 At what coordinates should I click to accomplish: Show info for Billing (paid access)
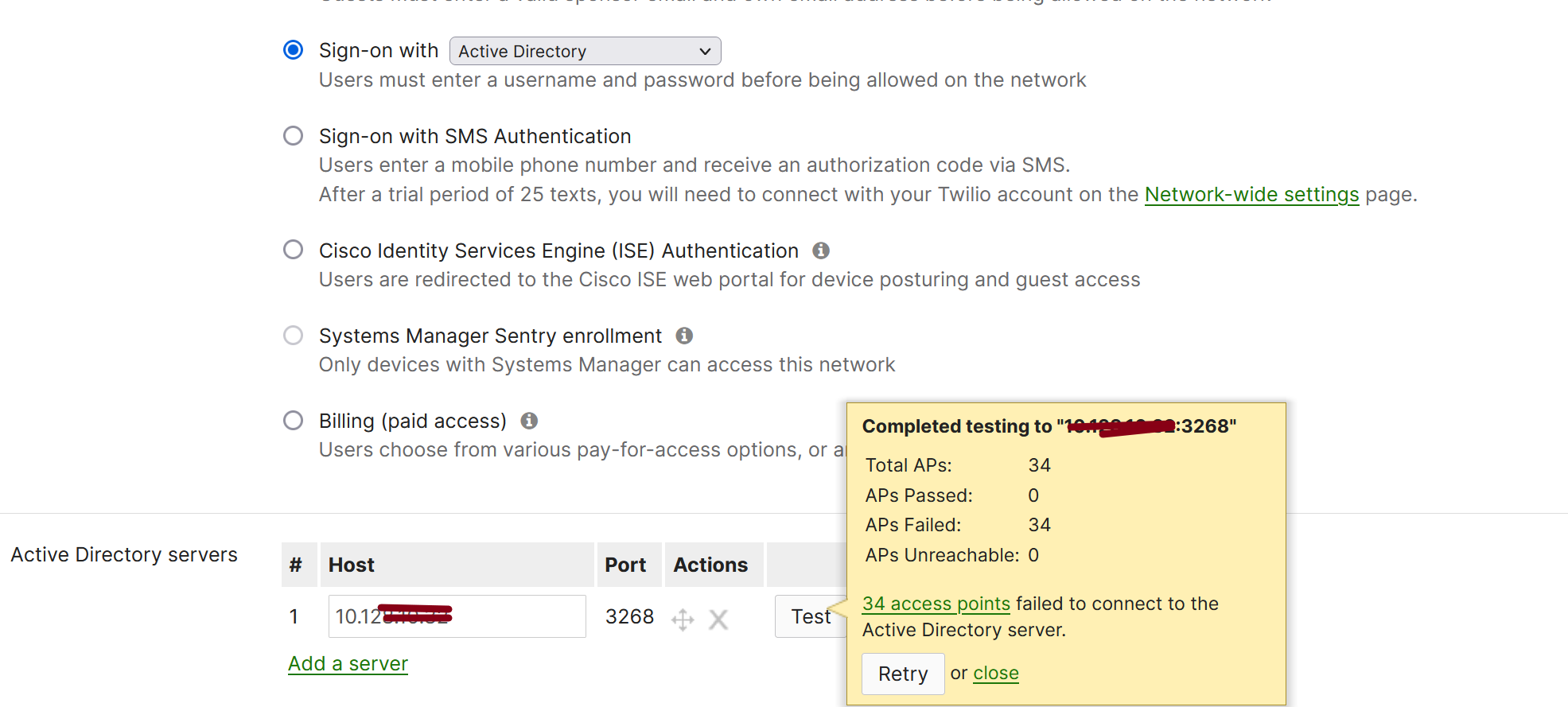coord(529,421)
